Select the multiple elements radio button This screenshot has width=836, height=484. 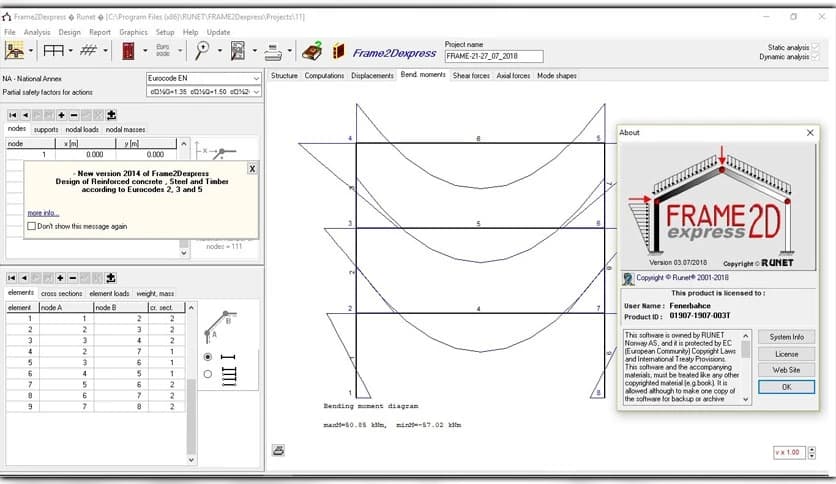click(x=208, y=374)
